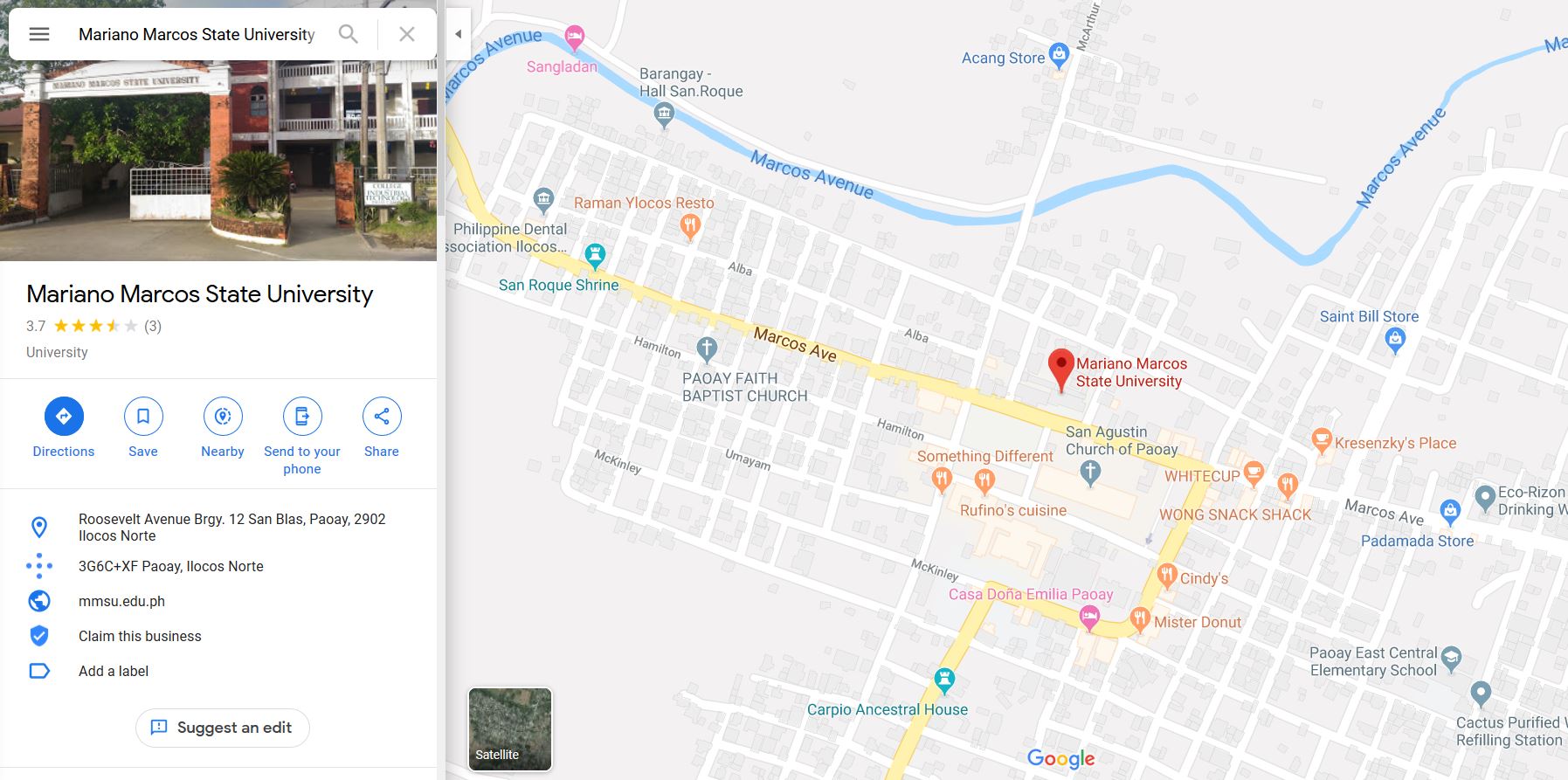1568x780 pixels.
Task: Share this place
Action: pos(382,416)
